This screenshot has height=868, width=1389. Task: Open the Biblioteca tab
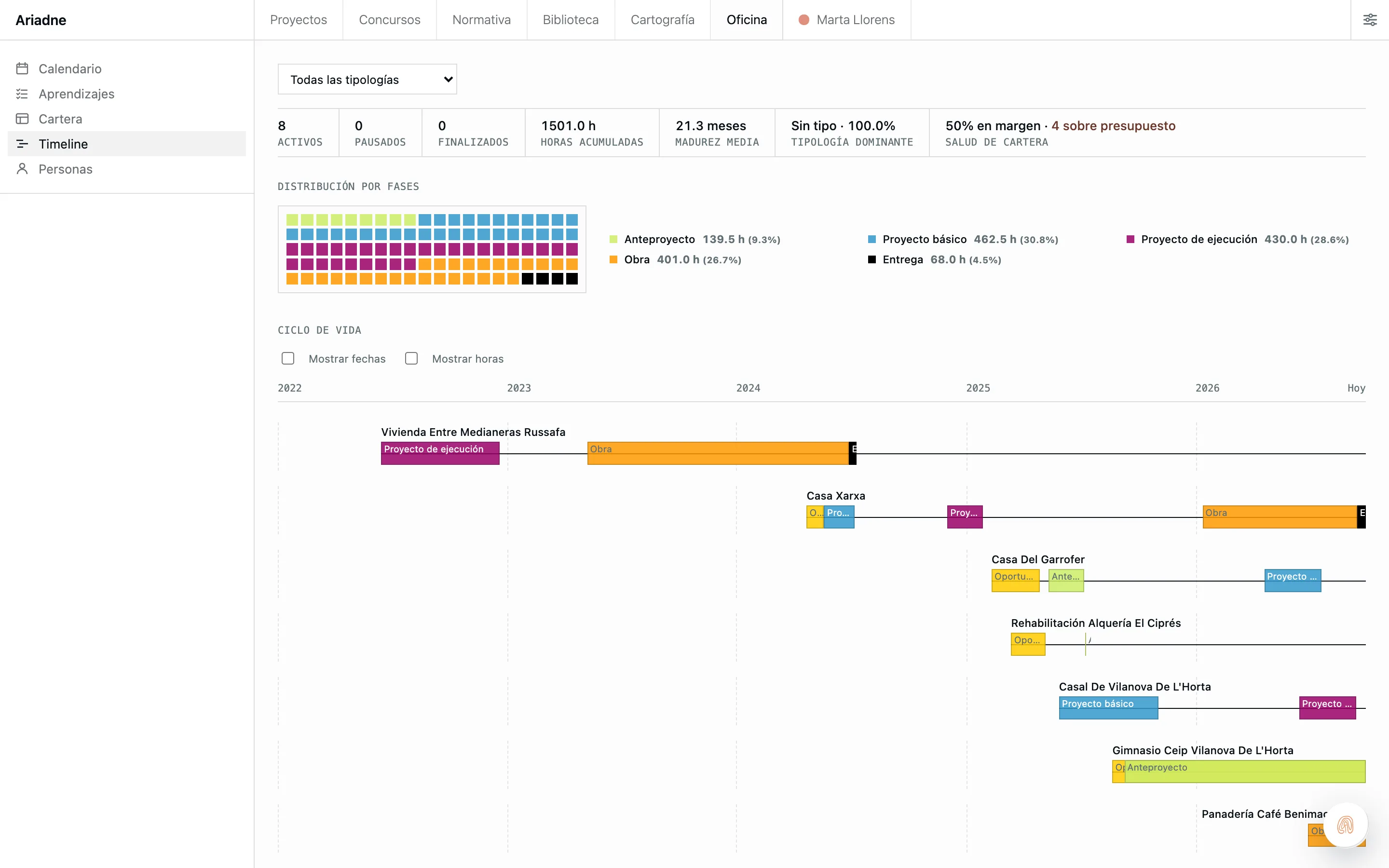pos(571,20)
